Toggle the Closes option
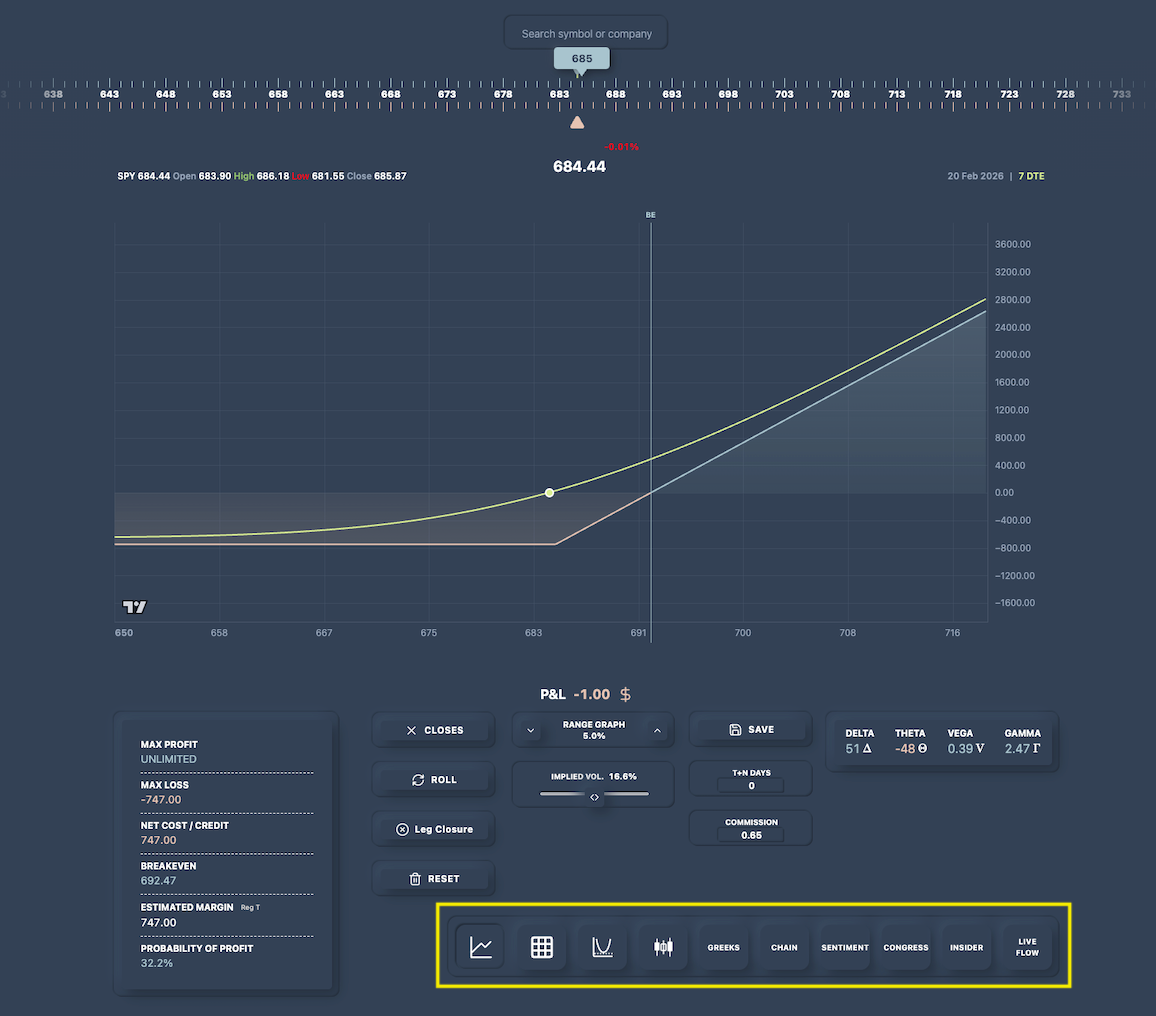 (x=433, y=729)
